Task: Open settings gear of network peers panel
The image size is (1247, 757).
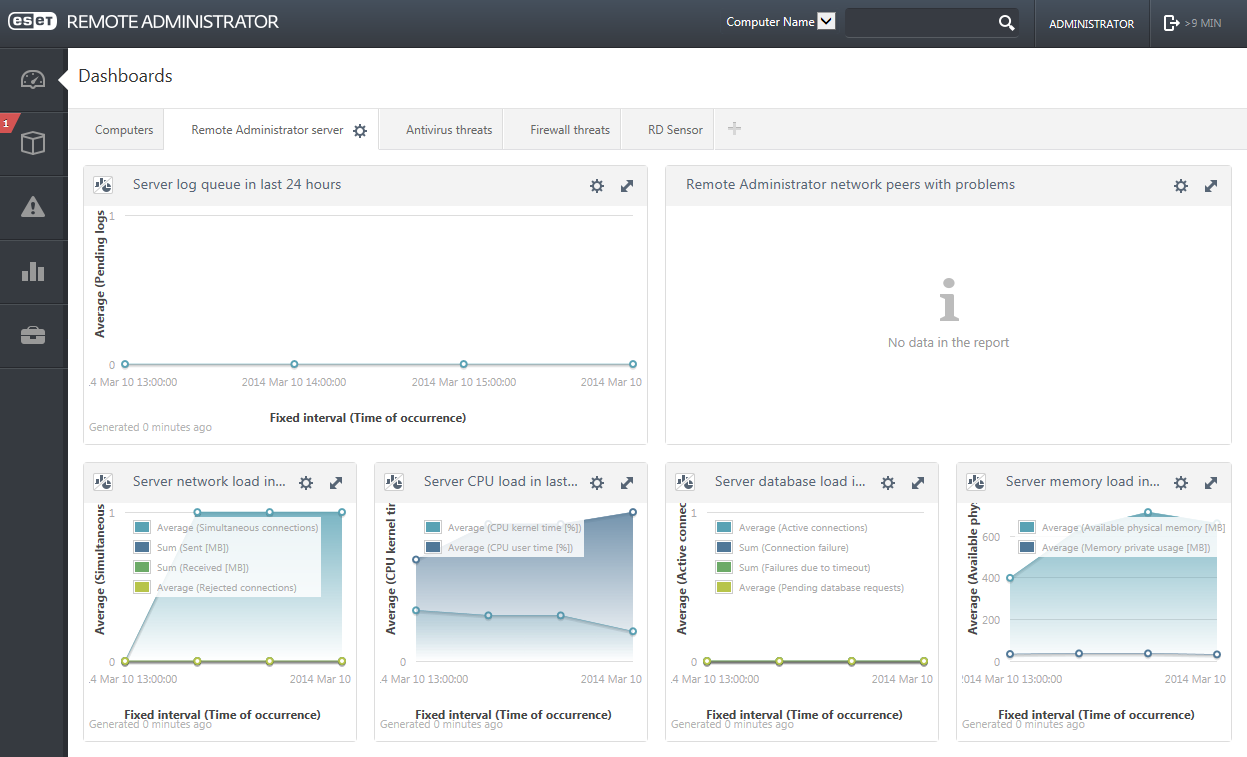Action: 1181,186
